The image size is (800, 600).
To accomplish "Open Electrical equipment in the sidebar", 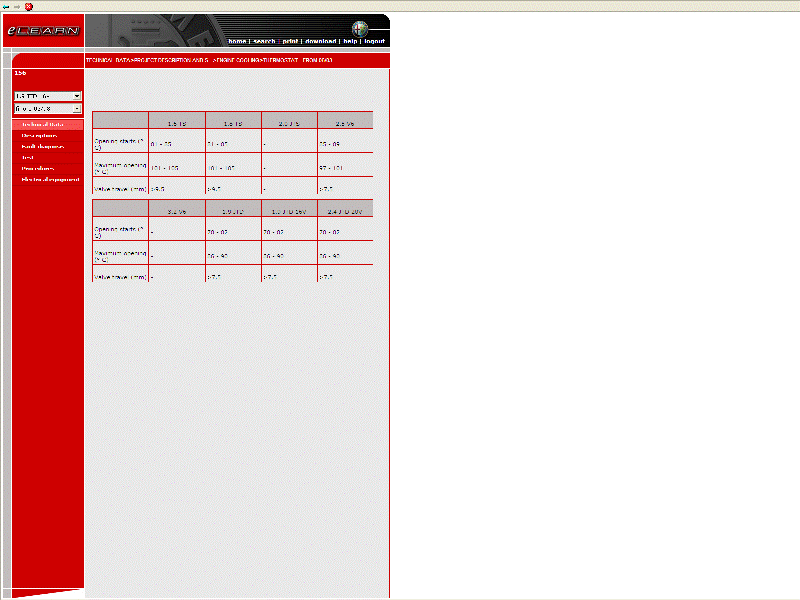I will pos(50,180).
